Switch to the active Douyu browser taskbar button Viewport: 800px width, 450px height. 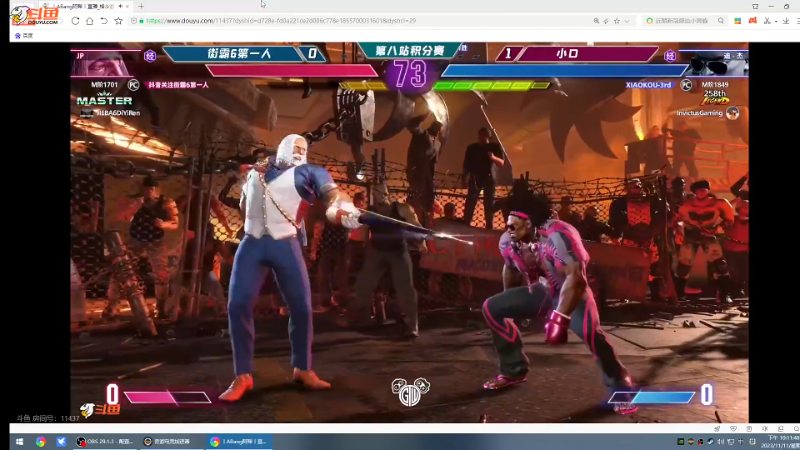(239, 441)
